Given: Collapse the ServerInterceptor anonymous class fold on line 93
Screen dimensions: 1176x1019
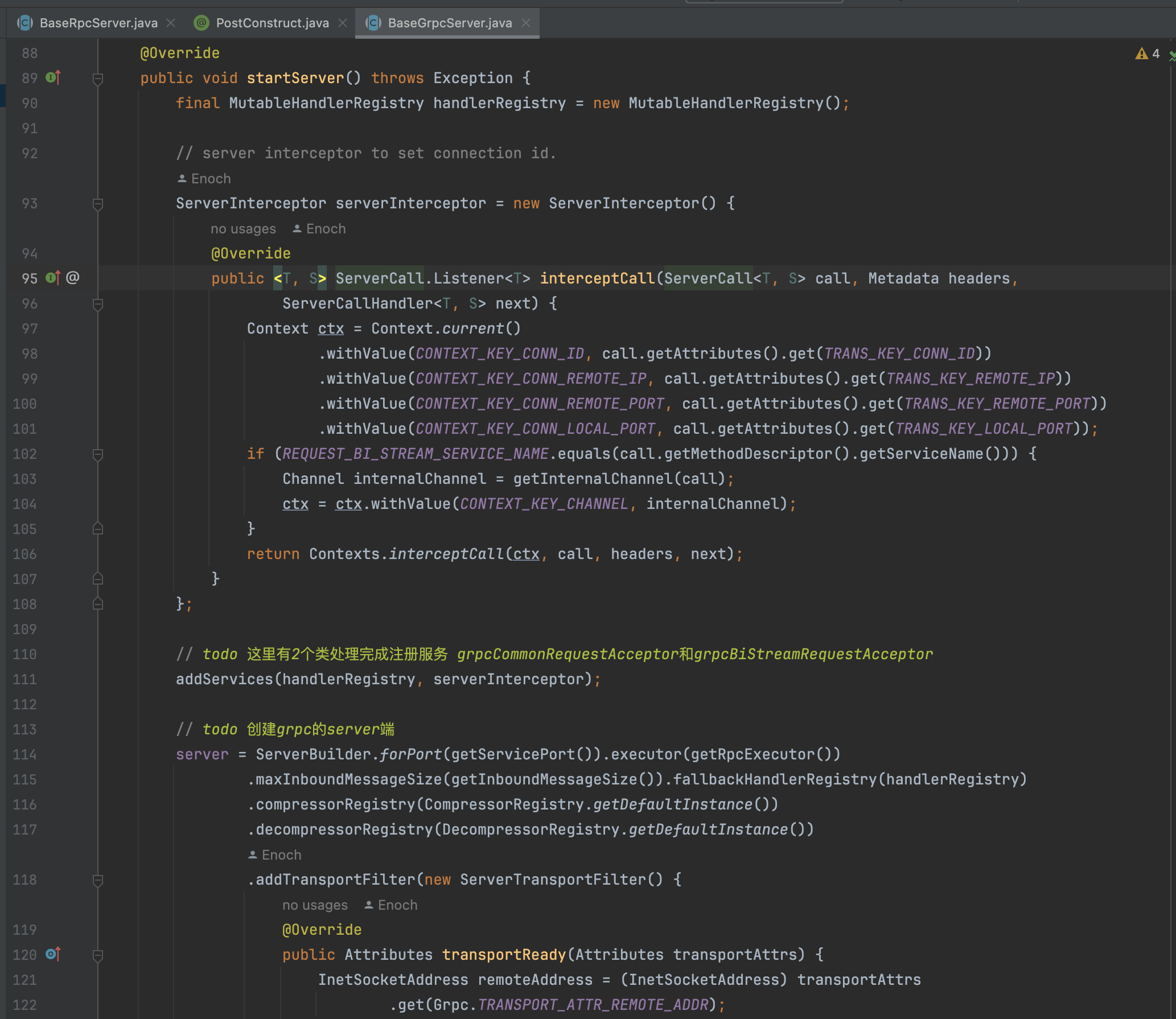Looking at the screenshot, I should pos(98,204).
